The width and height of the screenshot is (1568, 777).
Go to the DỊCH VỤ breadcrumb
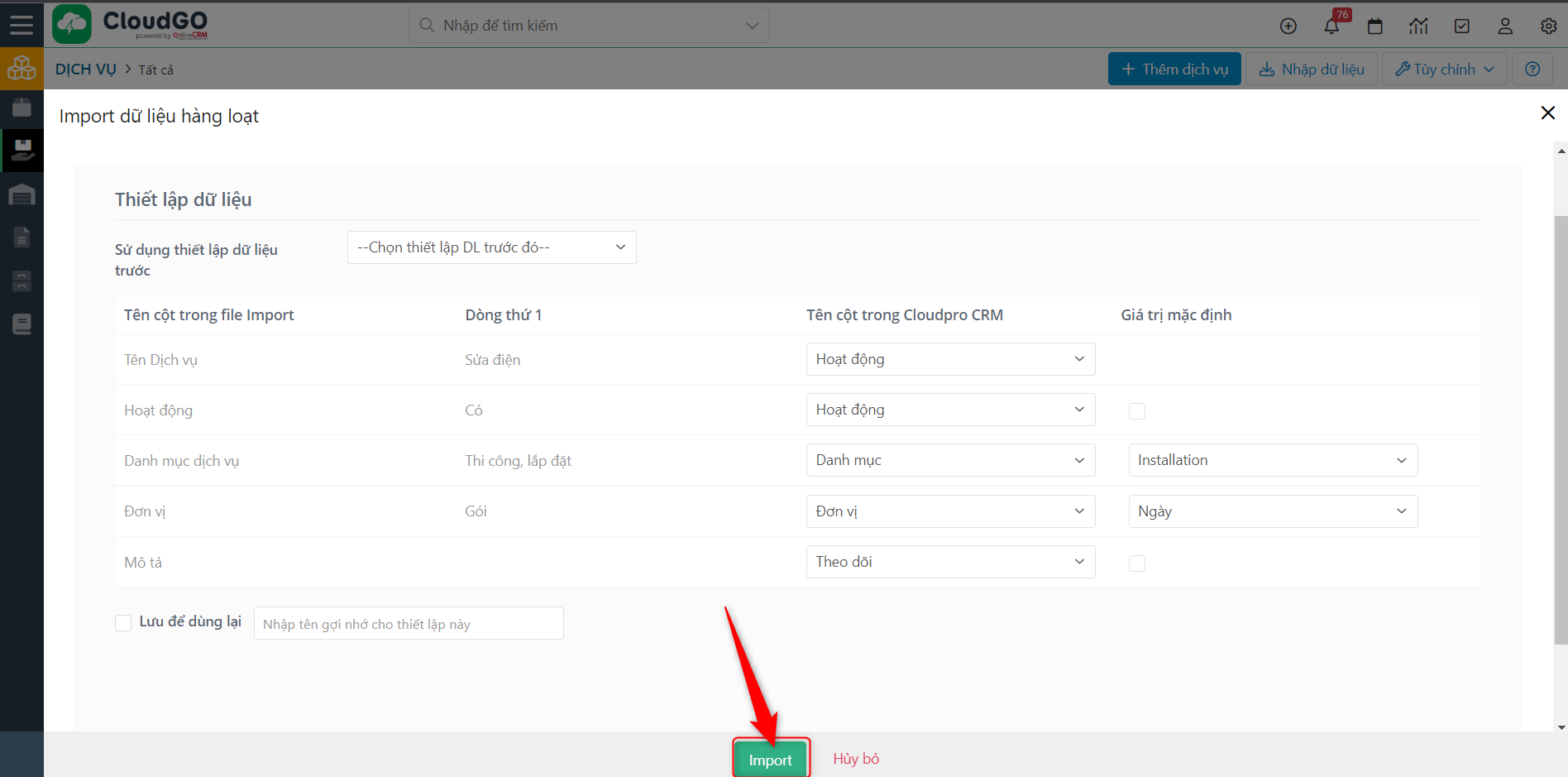click(86, 70)
